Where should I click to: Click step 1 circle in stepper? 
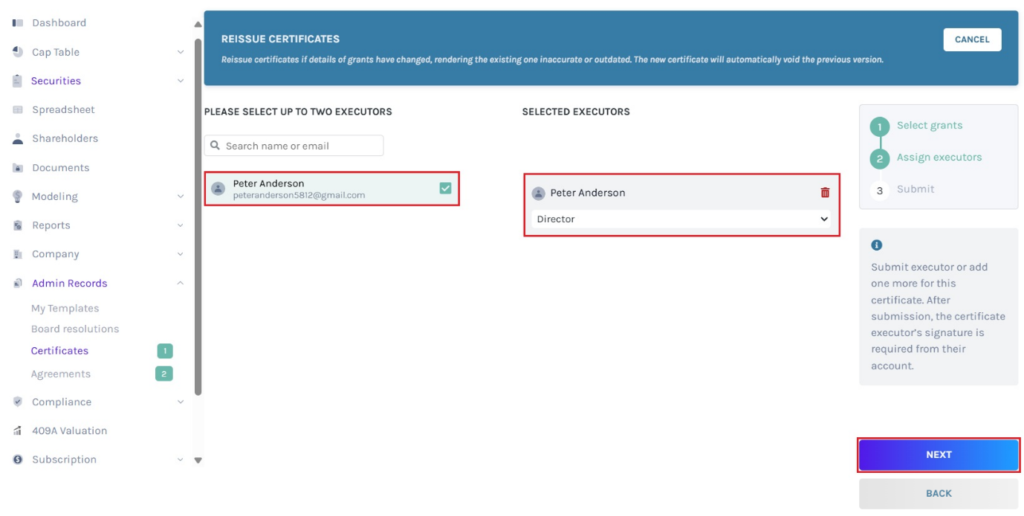(x=880, y=127)
